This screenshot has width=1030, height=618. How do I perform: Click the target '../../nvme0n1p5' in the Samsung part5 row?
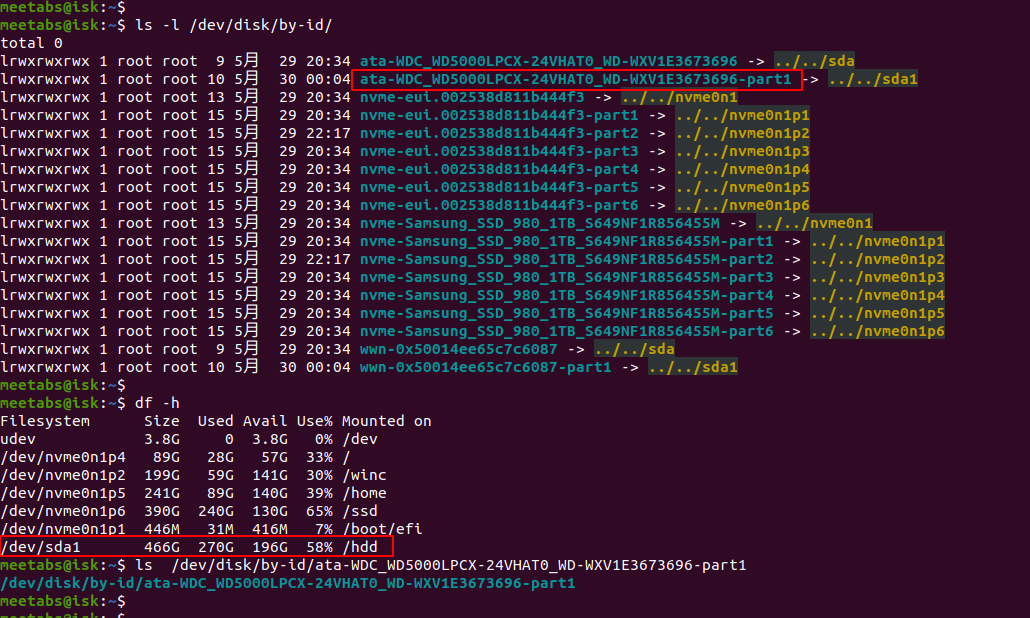(877, 313)
